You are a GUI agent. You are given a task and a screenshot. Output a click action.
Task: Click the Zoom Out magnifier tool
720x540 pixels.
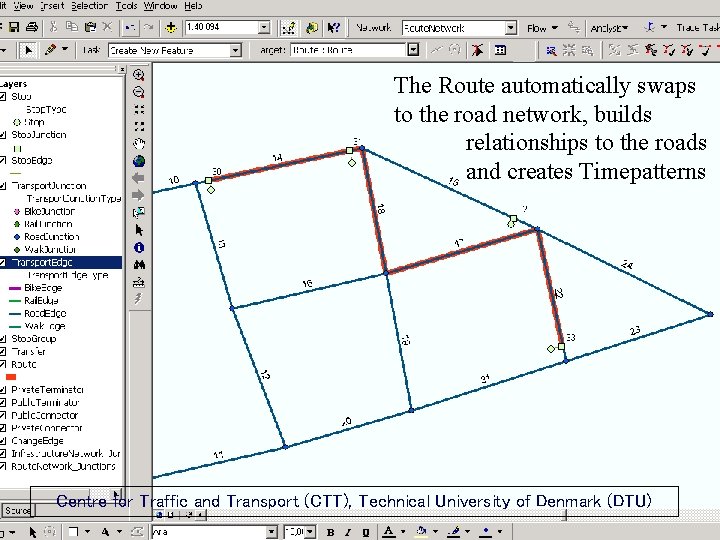click(x=139, y=92)
